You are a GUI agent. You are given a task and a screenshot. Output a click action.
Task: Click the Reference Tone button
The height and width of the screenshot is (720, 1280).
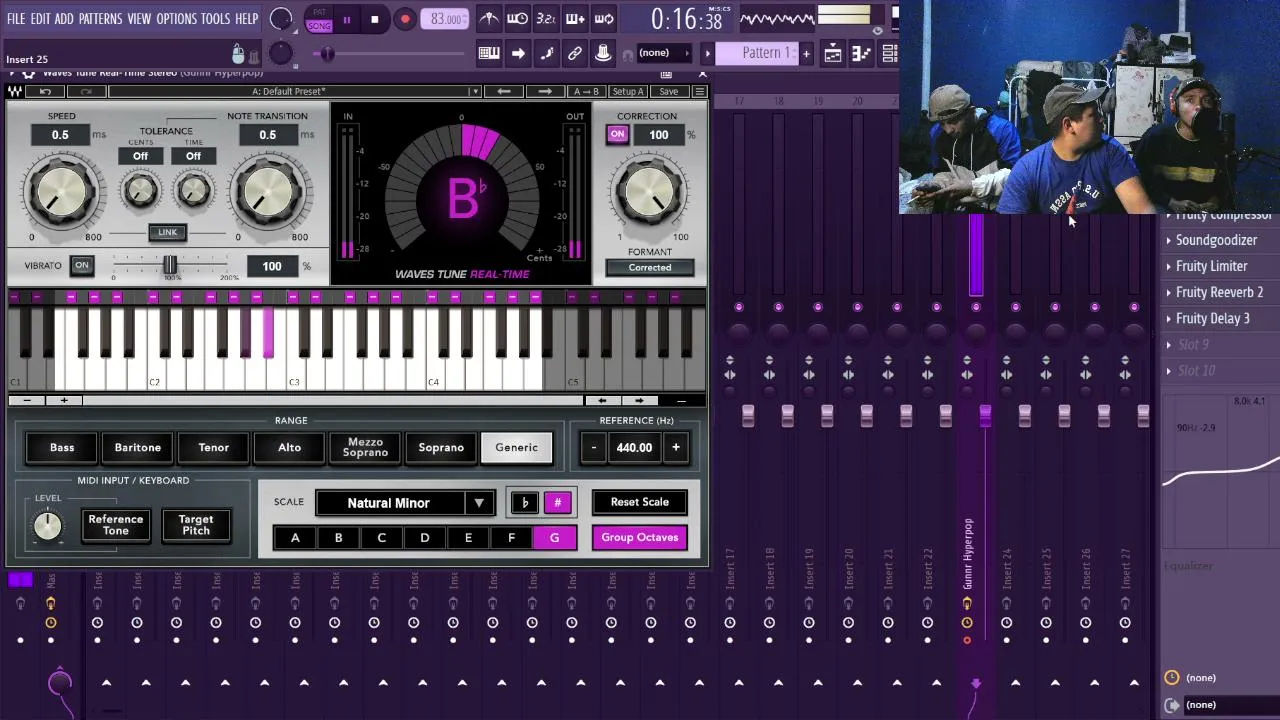(x=116, y=525)
